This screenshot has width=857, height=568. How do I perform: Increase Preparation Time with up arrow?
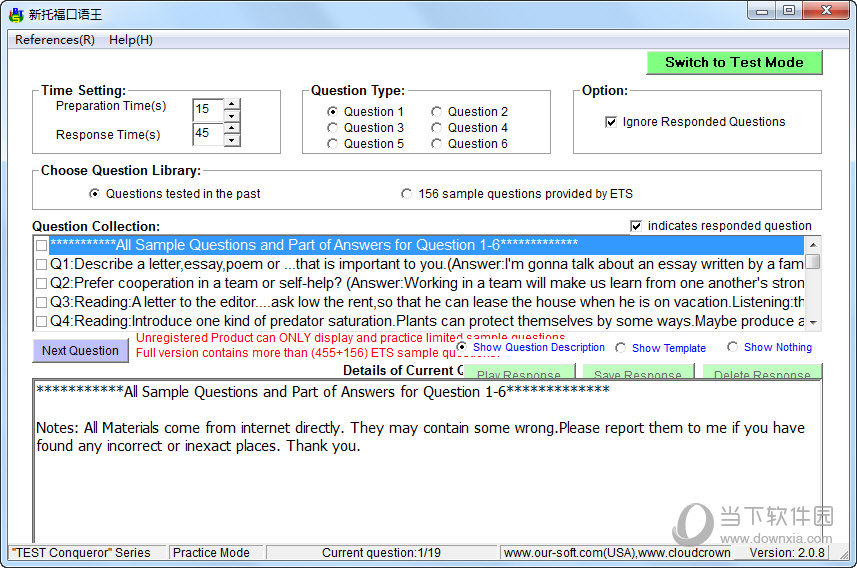(232, 104)
